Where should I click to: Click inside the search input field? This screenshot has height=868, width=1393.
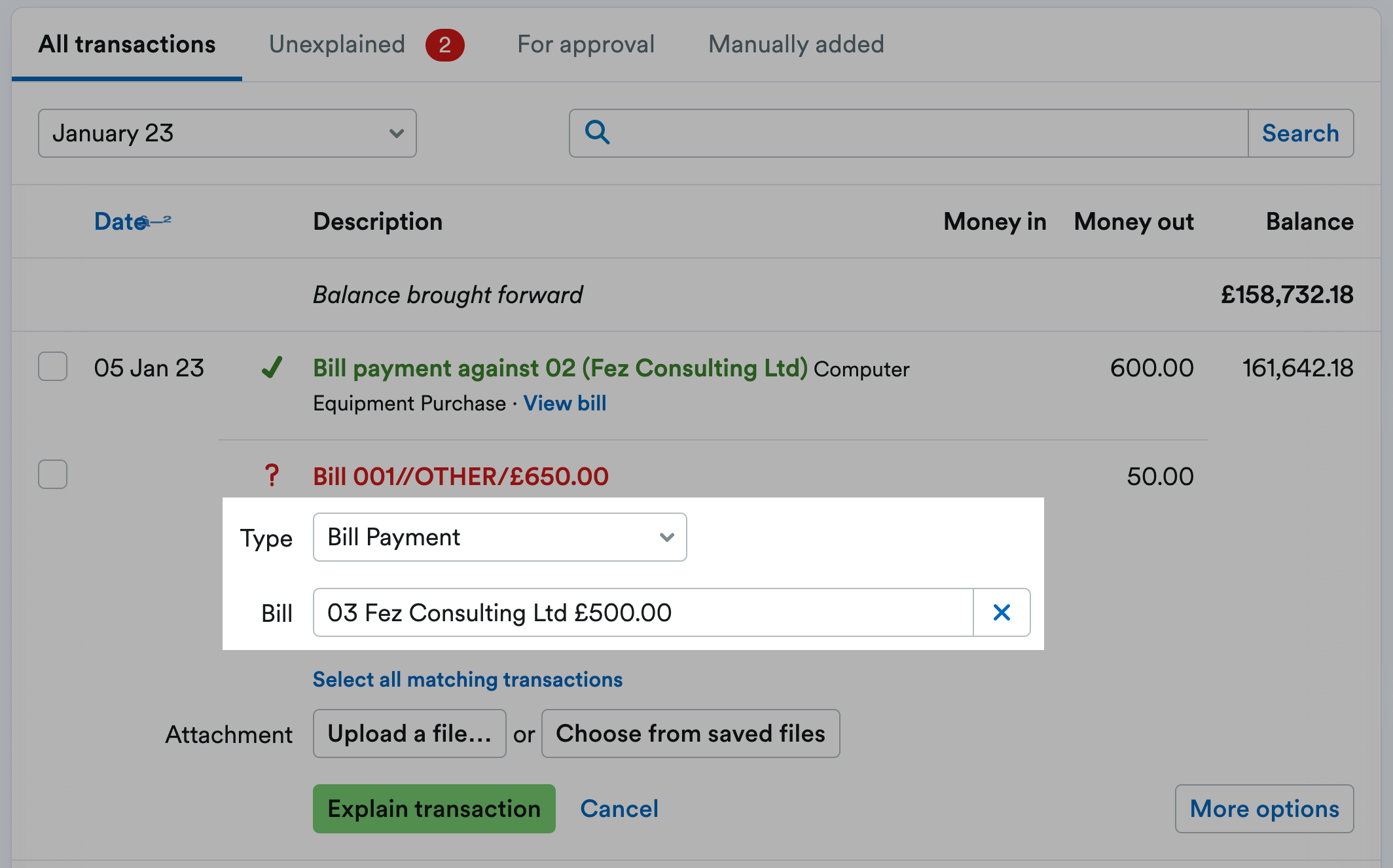903,133
